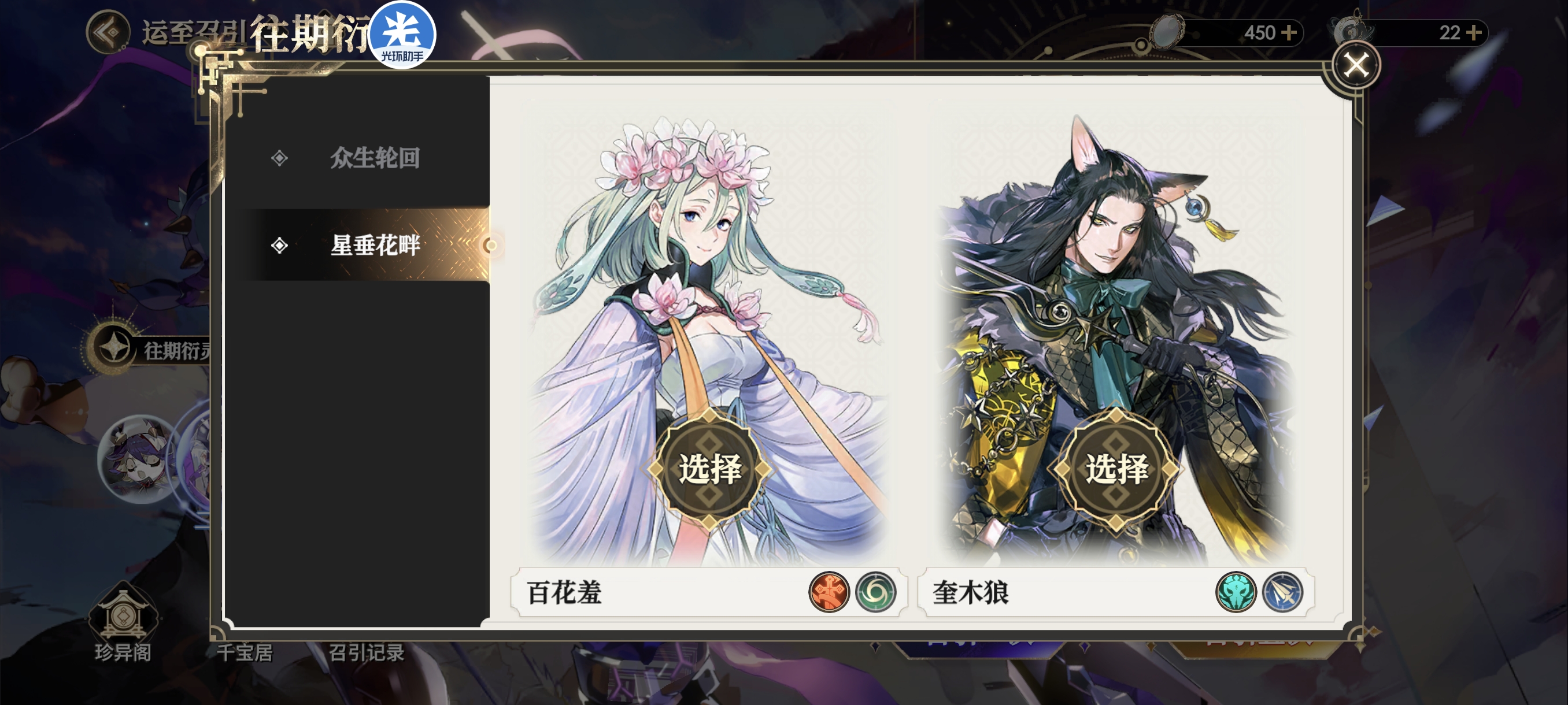Go back using the arrow icon
The width and height of the screenshot is (1568, 705).
108,32
